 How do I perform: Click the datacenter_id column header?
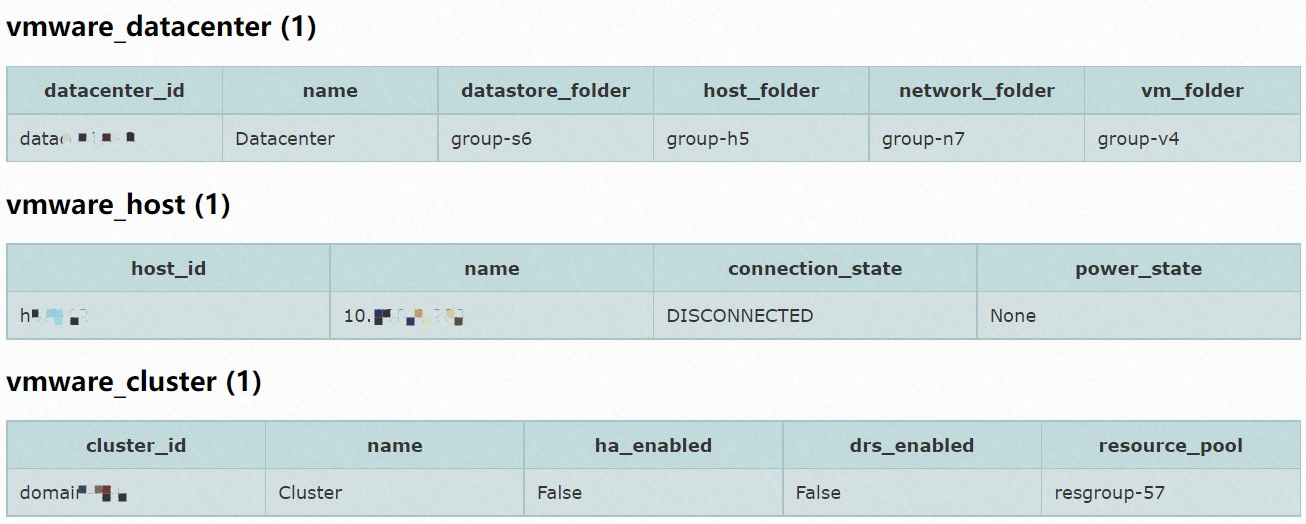[x=114, y=91]
